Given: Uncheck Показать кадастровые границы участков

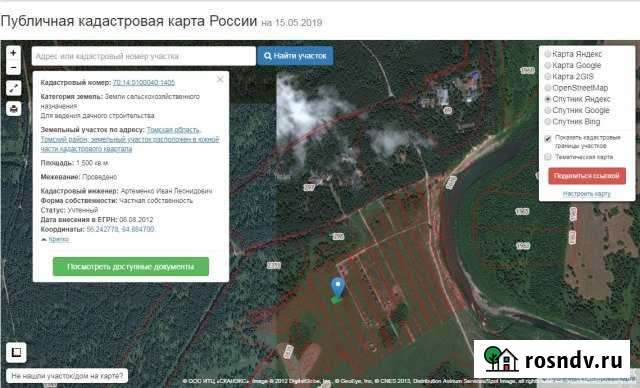Looking at the screenshot, I should [548, 139].
